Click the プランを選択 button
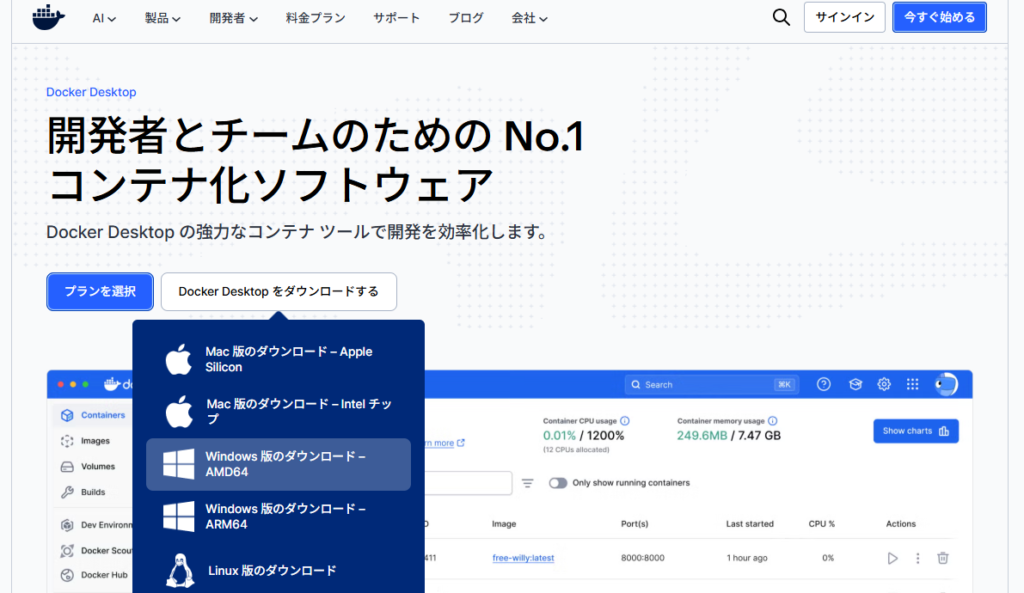The width and height of the screenshot is (1024, 593). coord(100,291)
